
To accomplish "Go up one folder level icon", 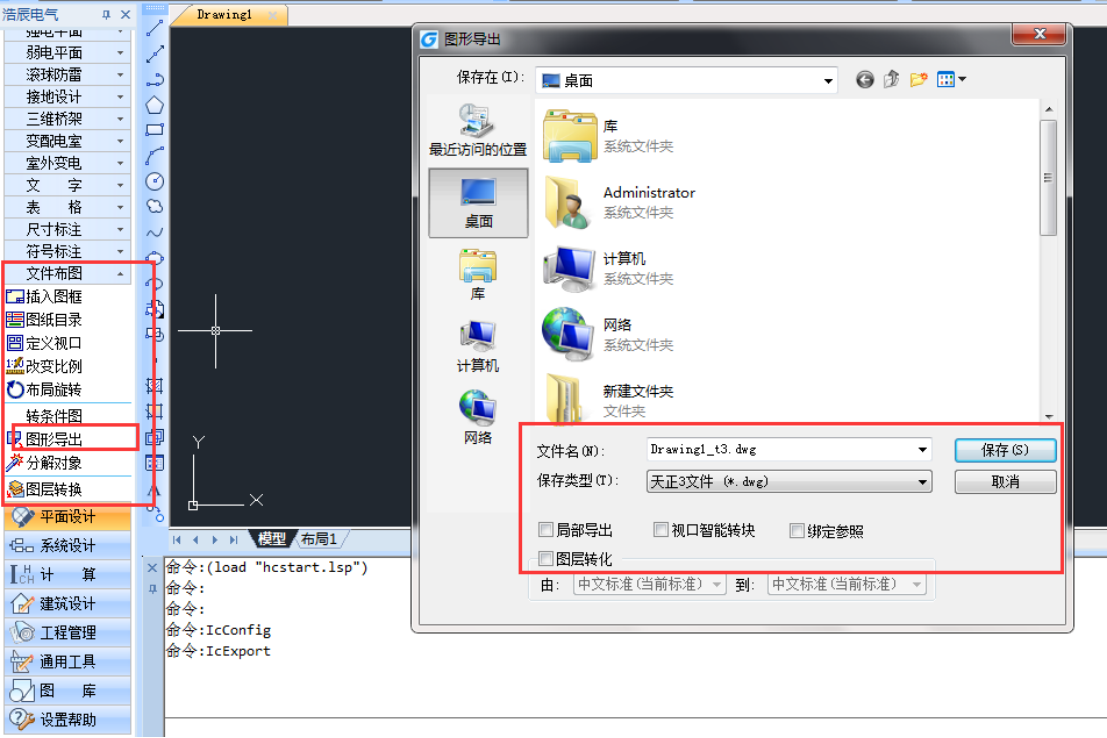I will pyautogui.click(x=892, y=80).
